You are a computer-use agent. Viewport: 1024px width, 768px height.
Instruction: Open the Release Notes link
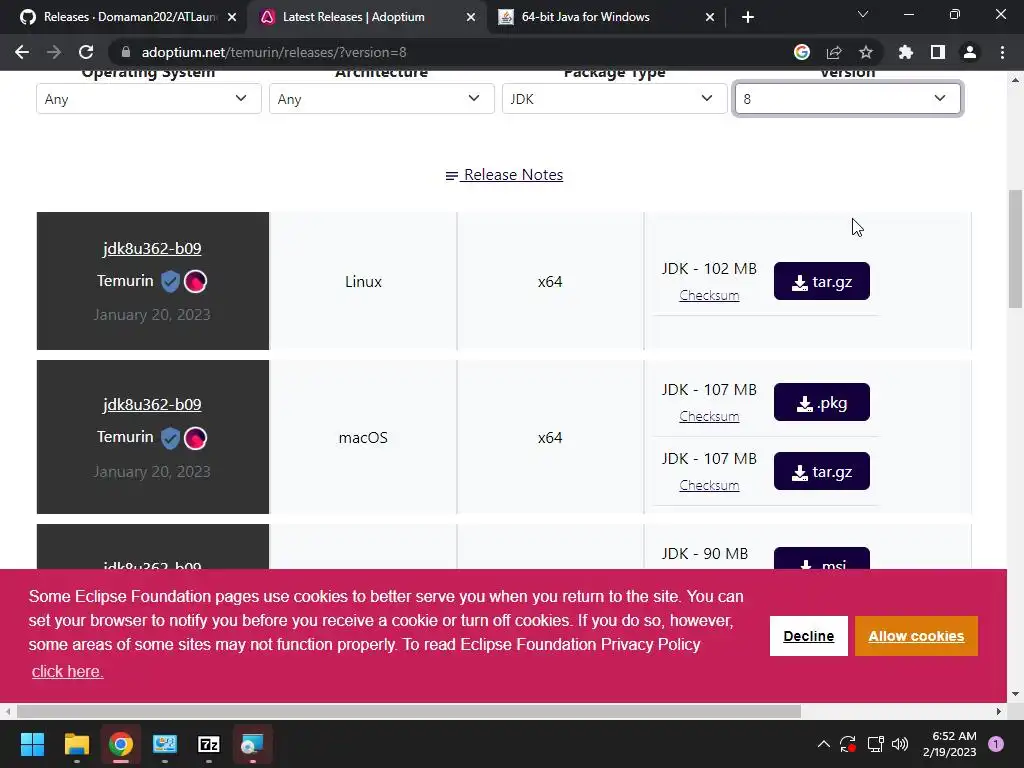point(504,175)
